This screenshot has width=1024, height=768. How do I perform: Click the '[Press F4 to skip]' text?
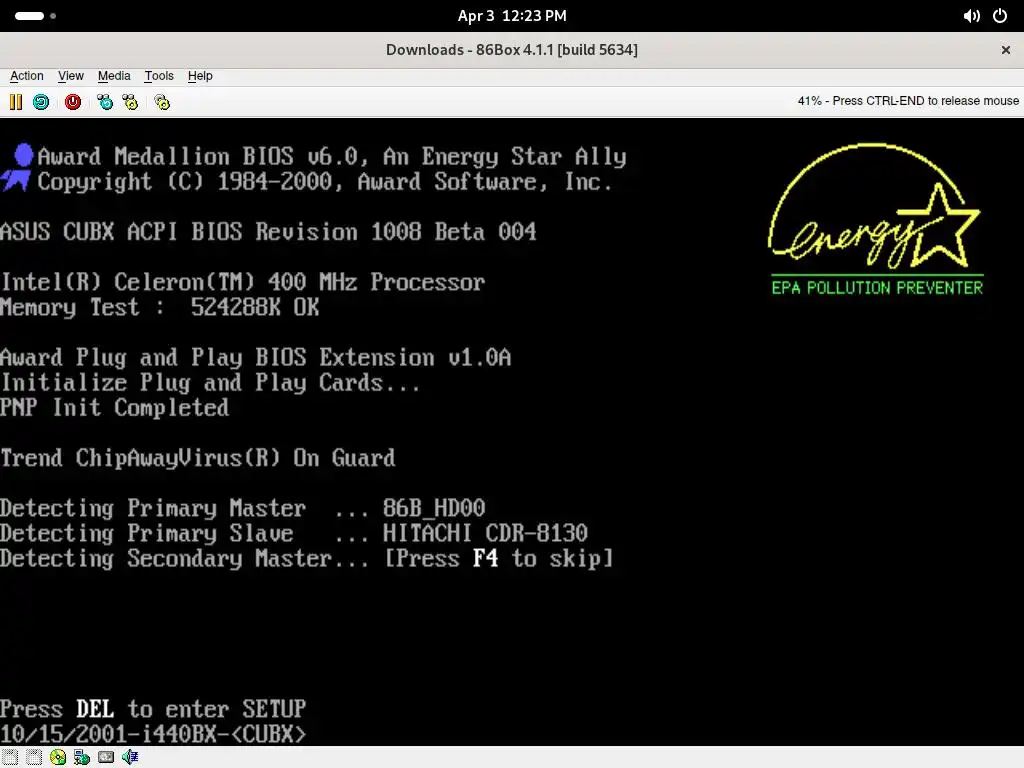[498, 558]
